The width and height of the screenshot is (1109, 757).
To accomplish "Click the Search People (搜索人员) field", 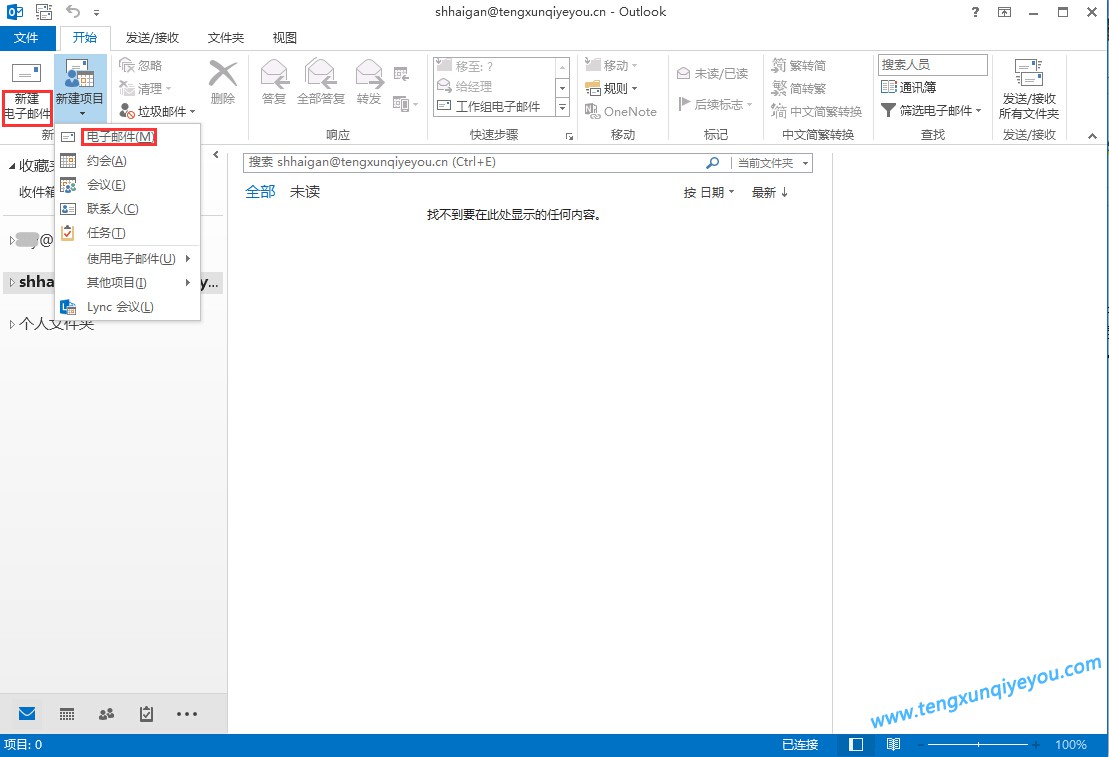I will pyautogui.click(x=932, y=64).
